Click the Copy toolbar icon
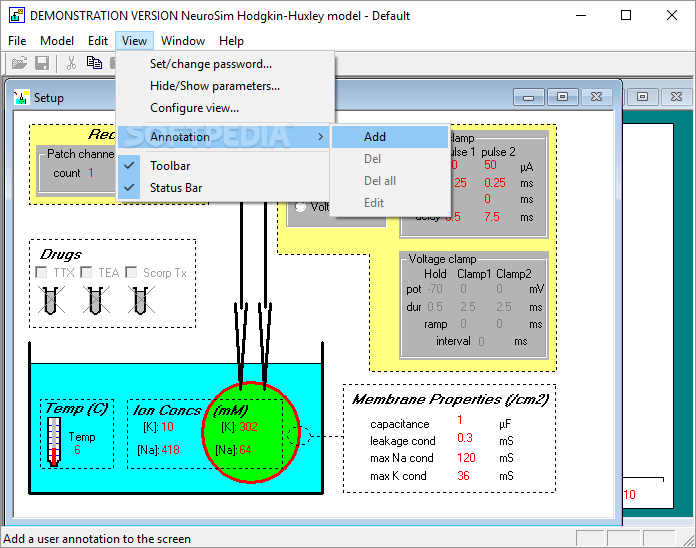 coord(94,63)
